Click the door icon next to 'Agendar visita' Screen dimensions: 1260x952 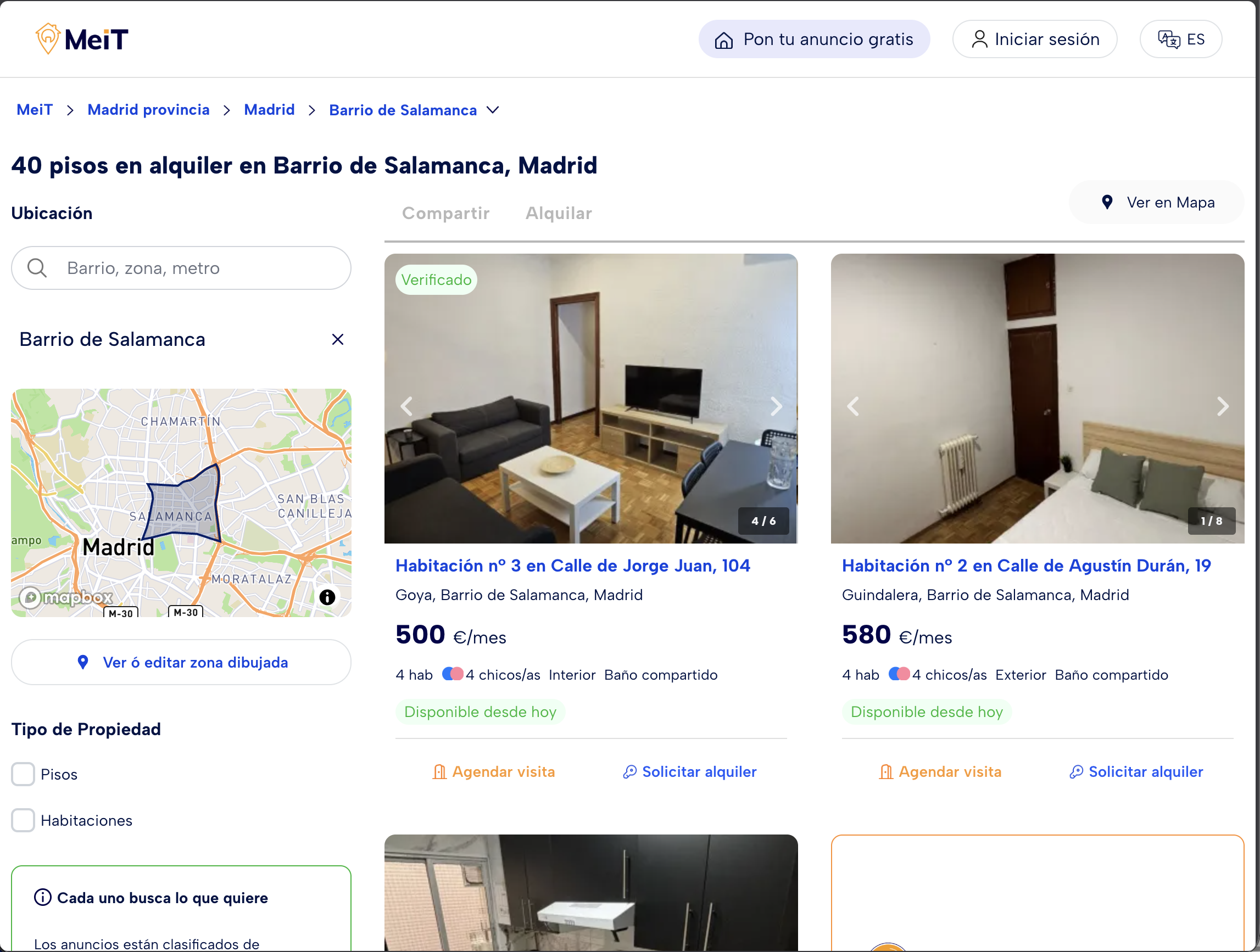pos(439,771)
